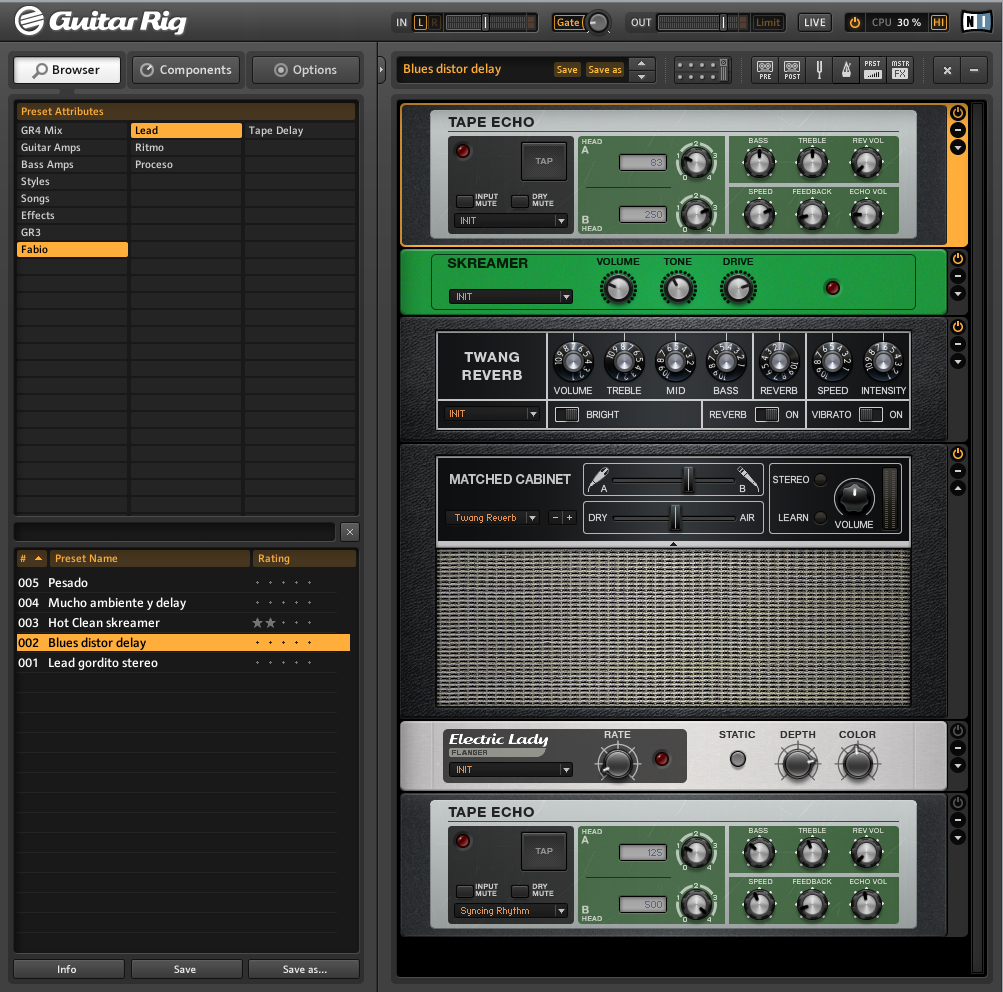Show the tuner using the tuning fork icon
Viewport: 1003px width, 992px height.
819,70
